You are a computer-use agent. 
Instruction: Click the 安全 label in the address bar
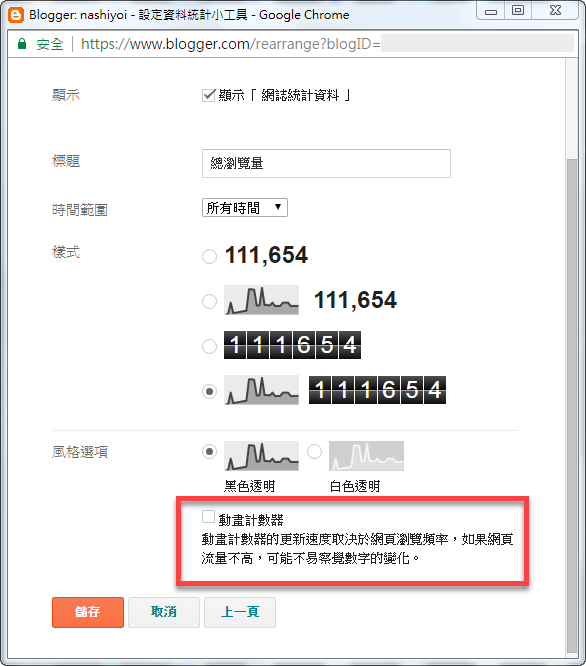point(50,44)
